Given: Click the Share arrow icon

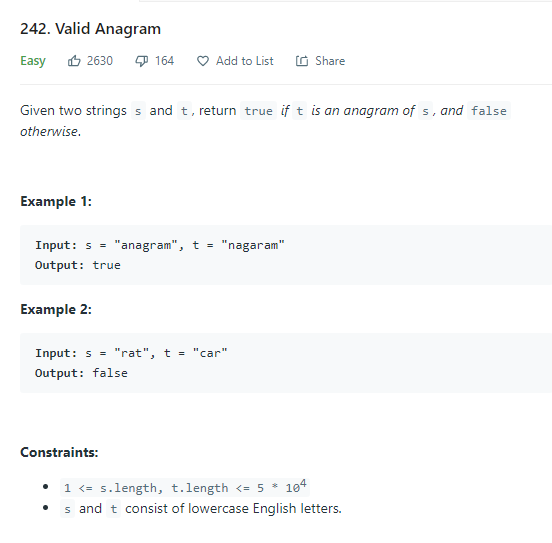Looking at the screenshot, I should 302,61.
